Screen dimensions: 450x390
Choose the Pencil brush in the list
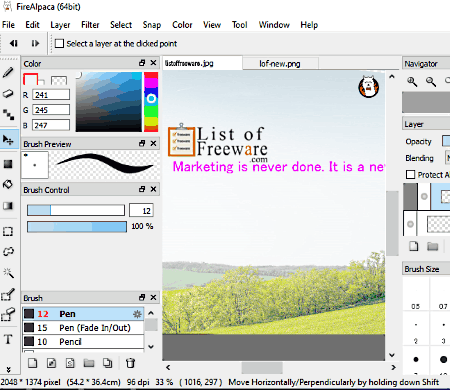pos(83,342)
